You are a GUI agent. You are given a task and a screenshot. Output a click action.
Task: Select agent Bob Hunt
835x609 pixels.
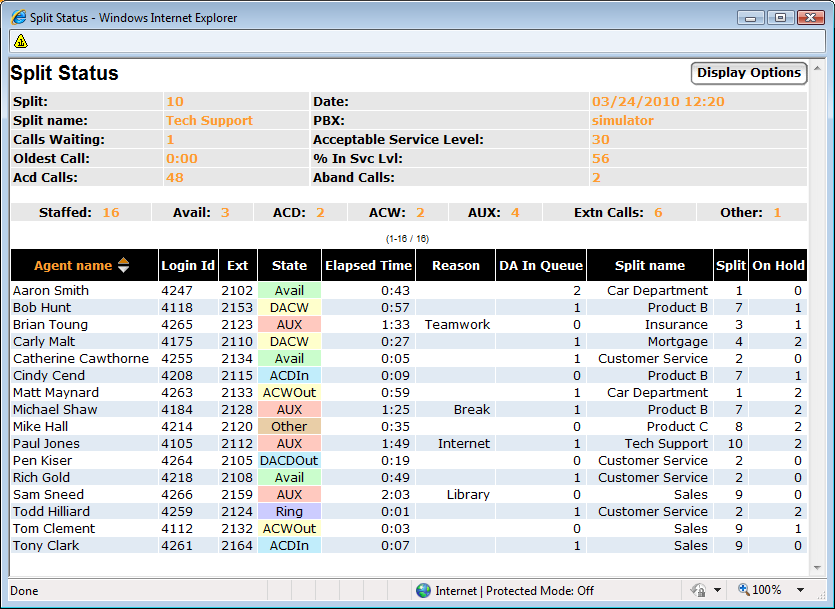42,308
